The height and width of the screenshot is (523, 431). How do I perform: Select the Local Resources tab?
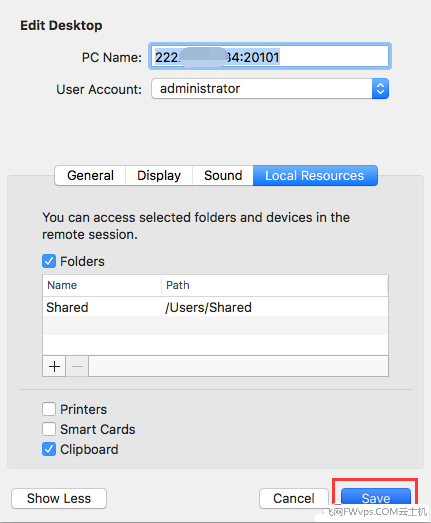point(315,175)
